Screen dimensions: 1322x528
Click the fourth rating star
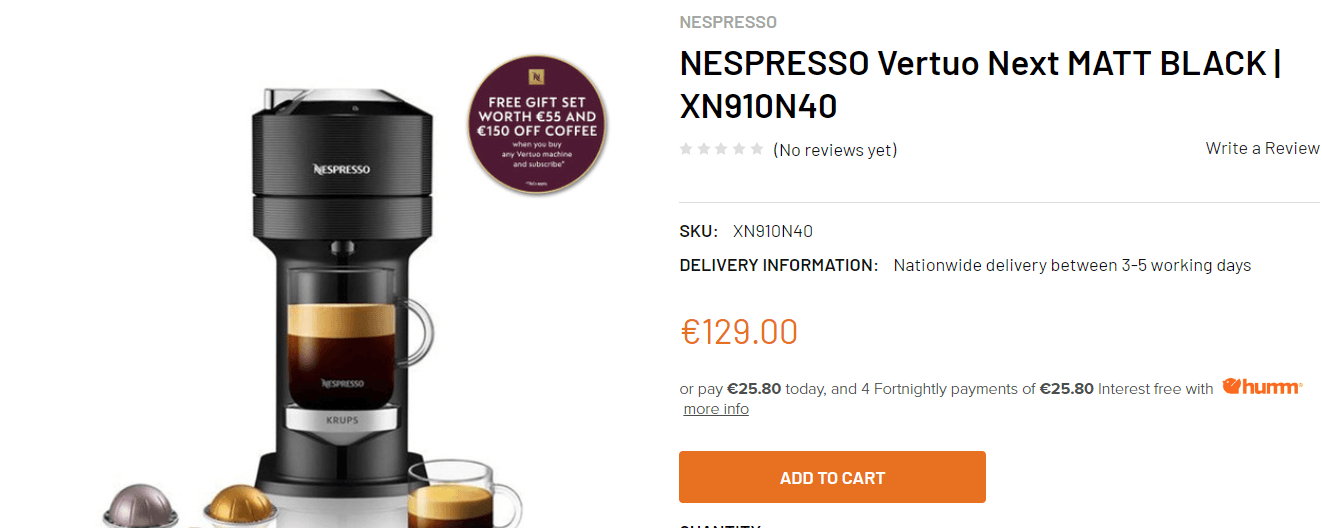pyautogui.click(x=739, y=149)
